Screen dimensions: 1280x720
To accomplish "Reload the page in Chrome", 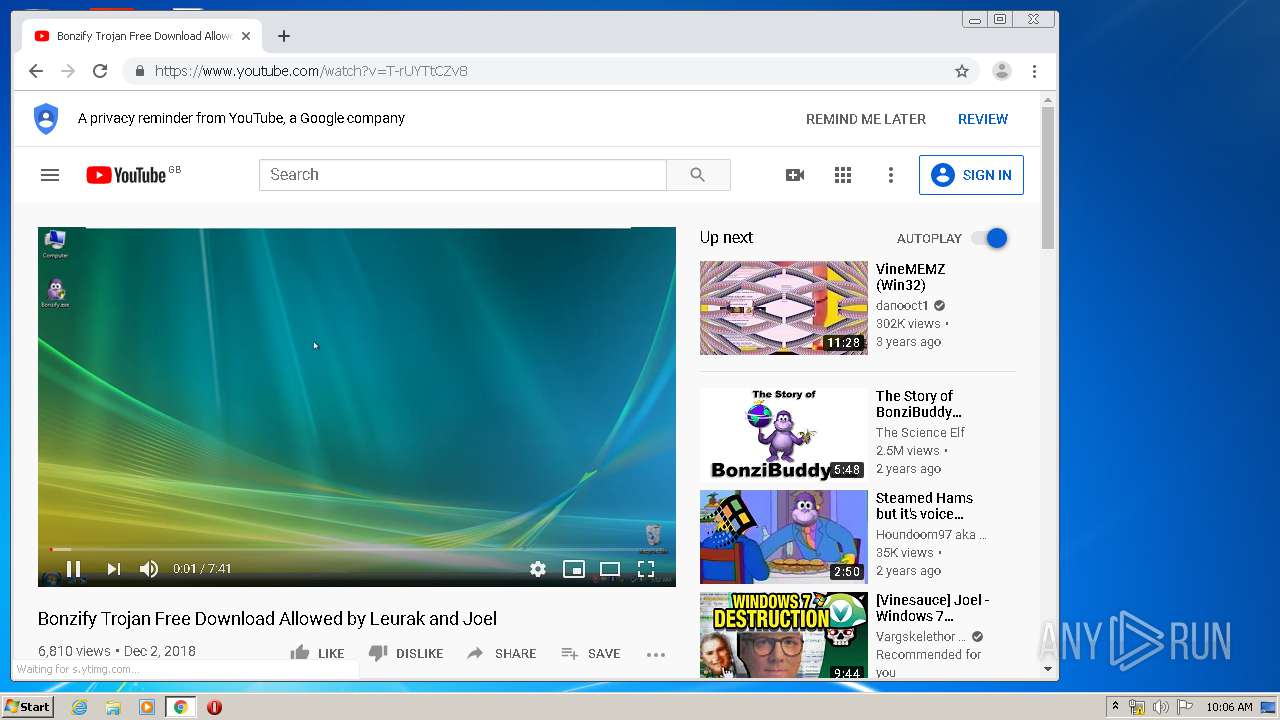I will click(100, 71).
